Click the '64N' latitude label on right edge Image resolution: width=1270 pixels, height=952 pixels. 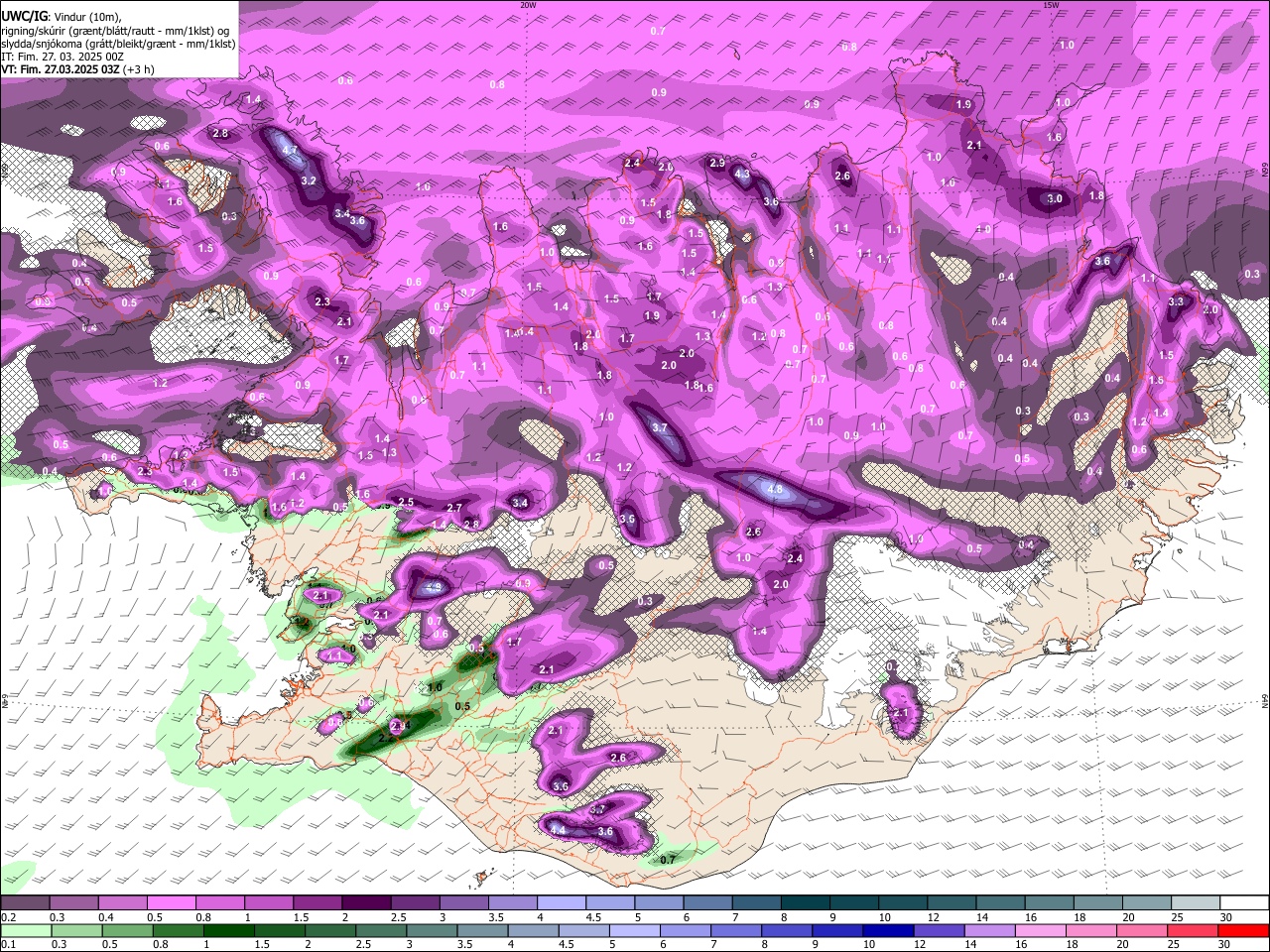coord(1265,702)
